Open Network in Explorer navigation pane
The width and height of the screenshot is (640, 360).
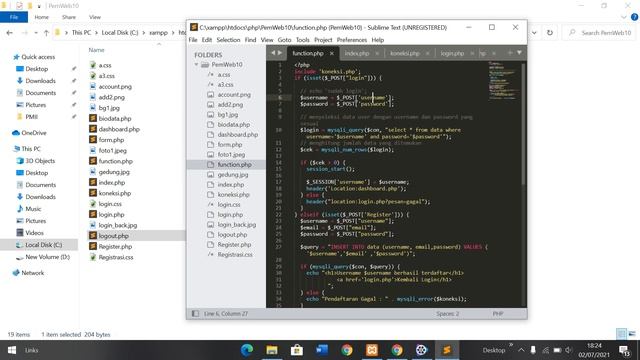tap(32, 273)
